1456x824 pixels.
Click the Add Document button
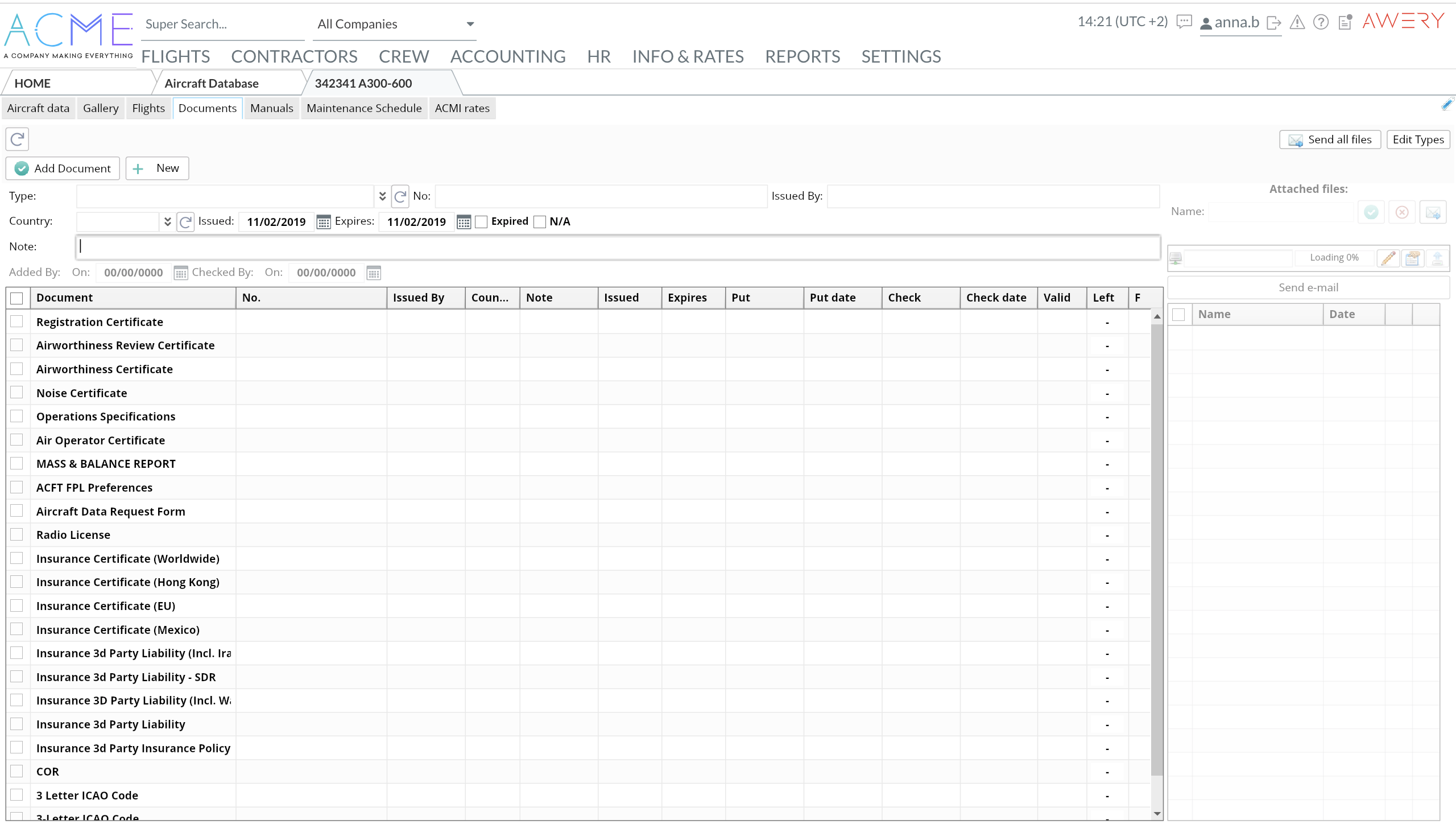click(63, 168)
